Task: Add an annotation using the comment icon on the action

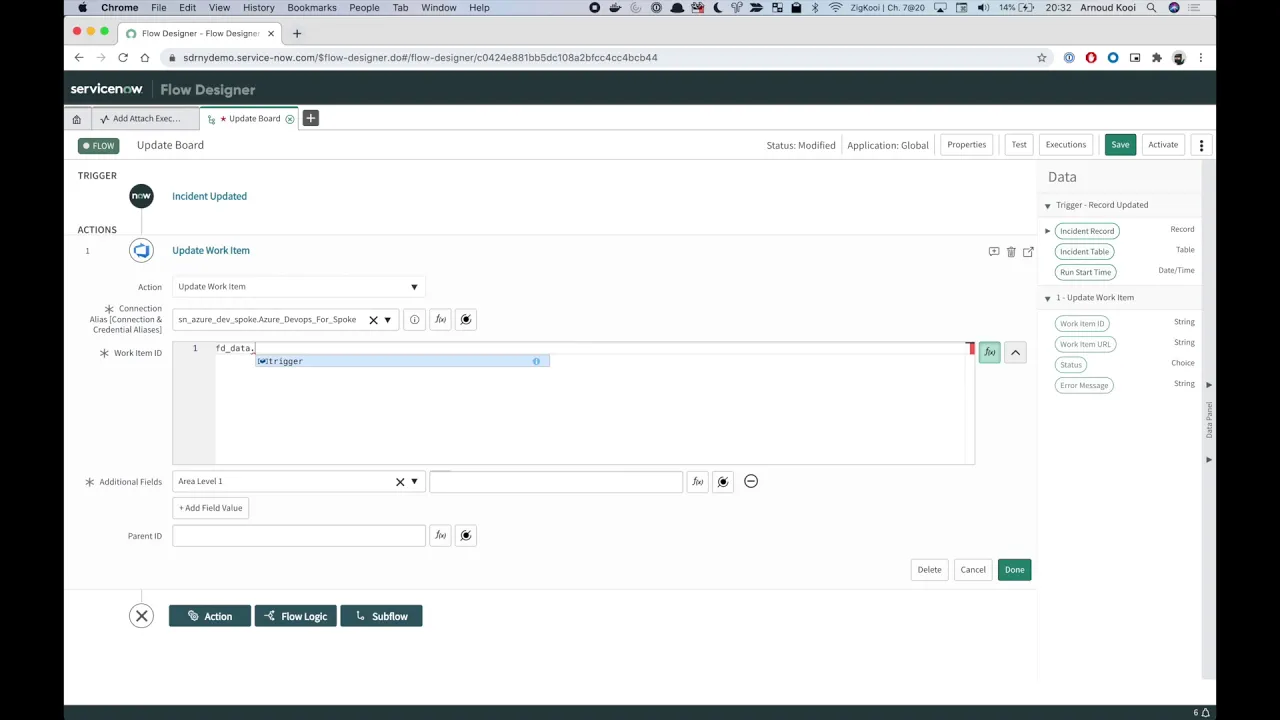Action: (x=993, y=251)
